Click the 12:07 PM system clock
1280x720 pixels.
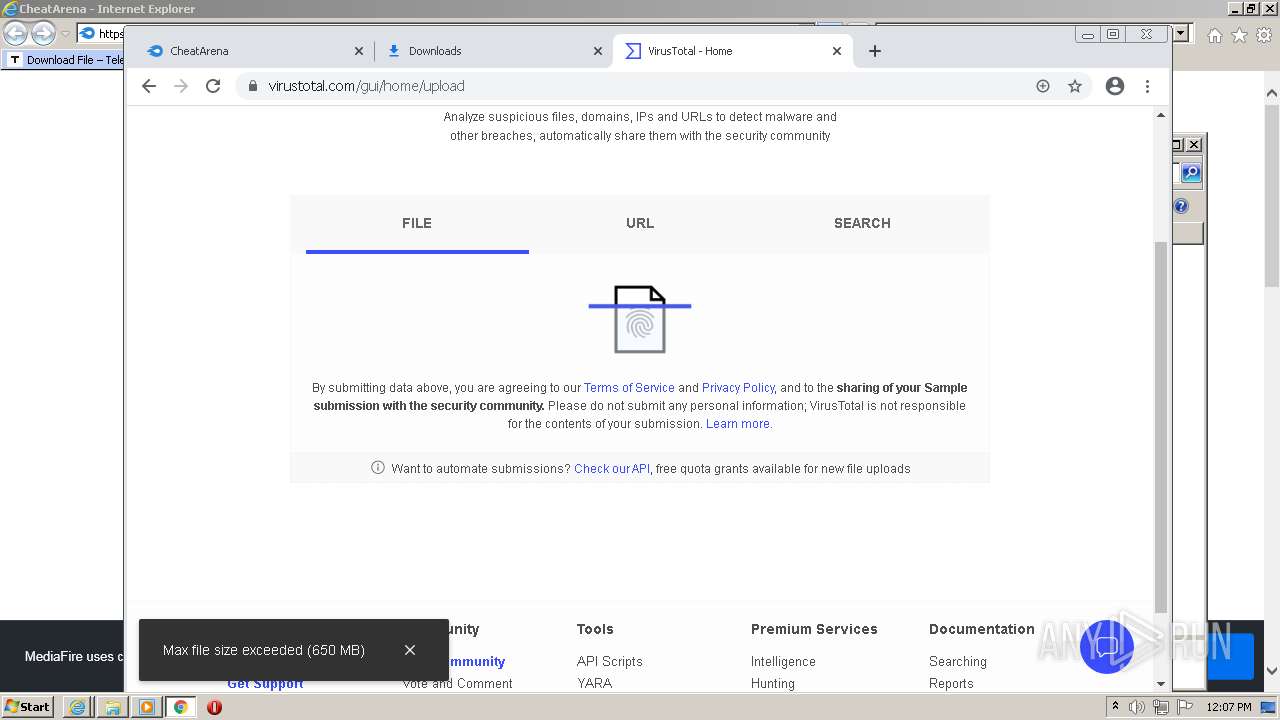pos(1229,707)
